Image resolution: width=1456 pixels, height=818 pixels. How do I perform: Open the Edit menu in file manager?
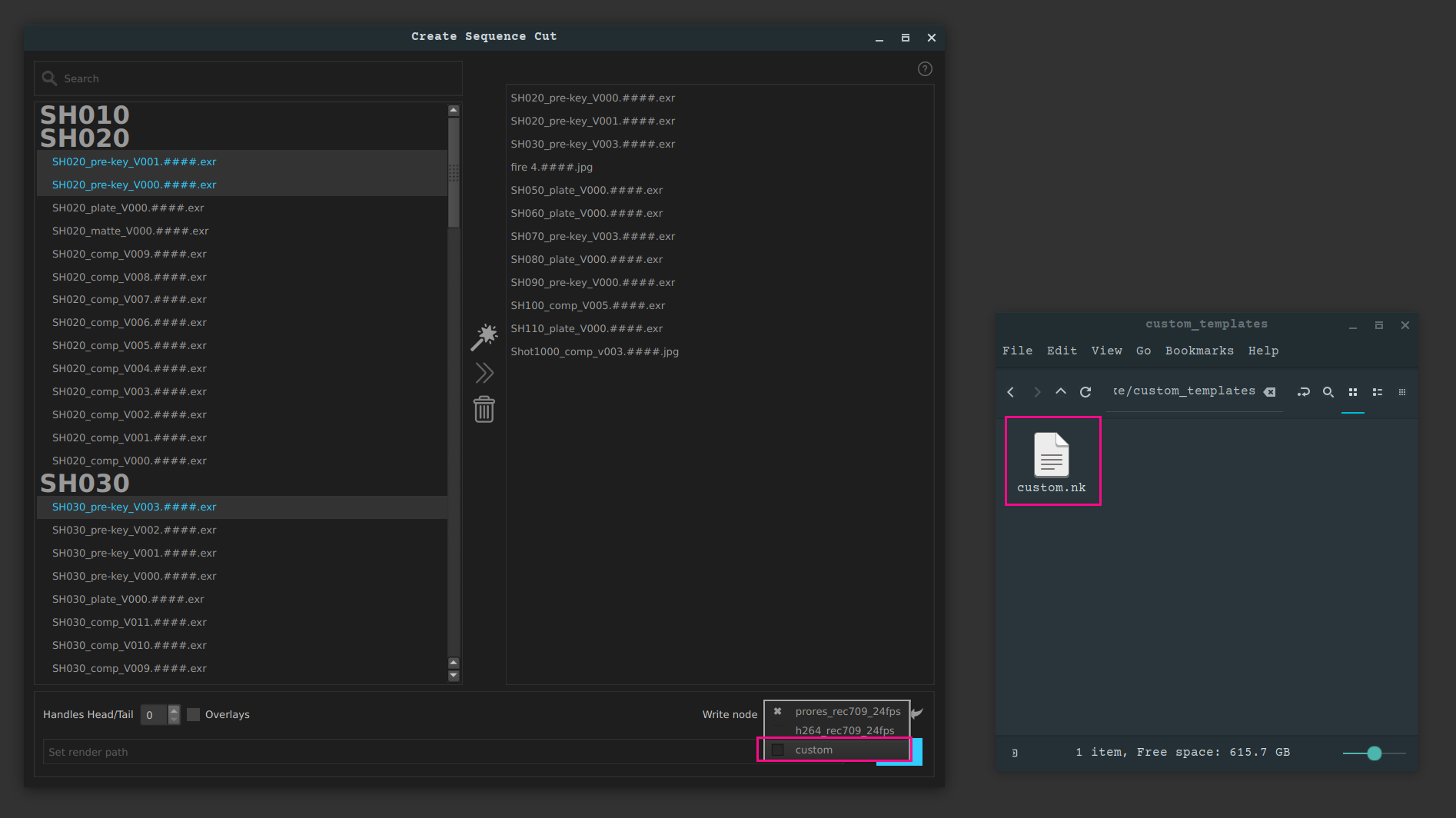(1062, 351)
